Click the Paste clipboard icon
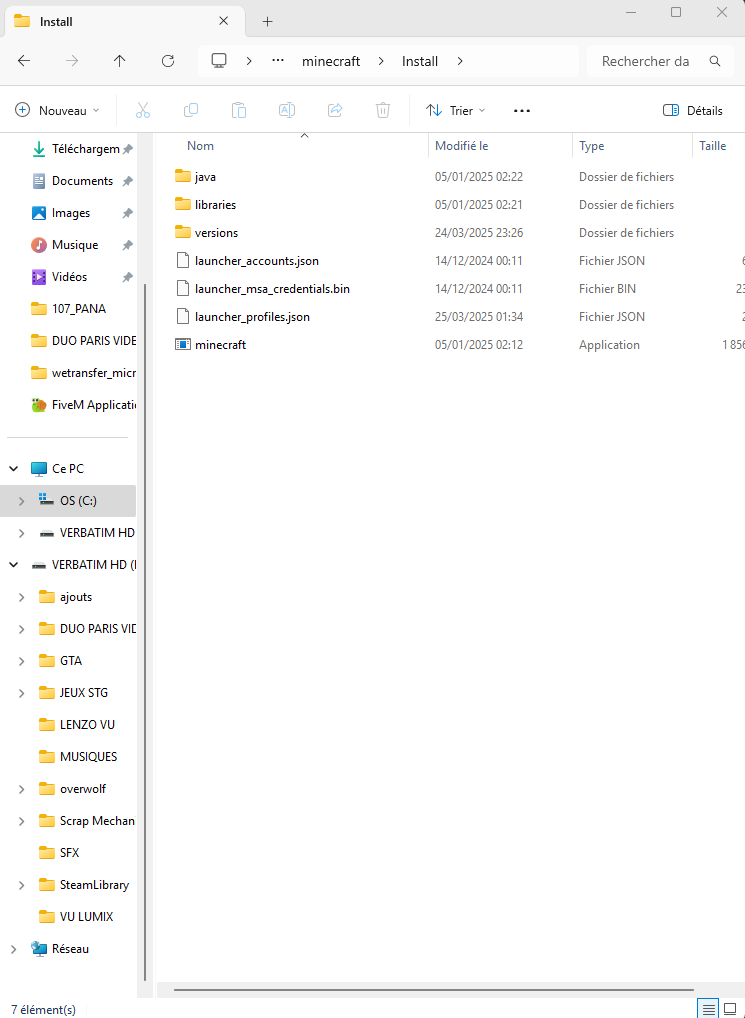This screenshot has height=1018, width=745. point(239,110)
